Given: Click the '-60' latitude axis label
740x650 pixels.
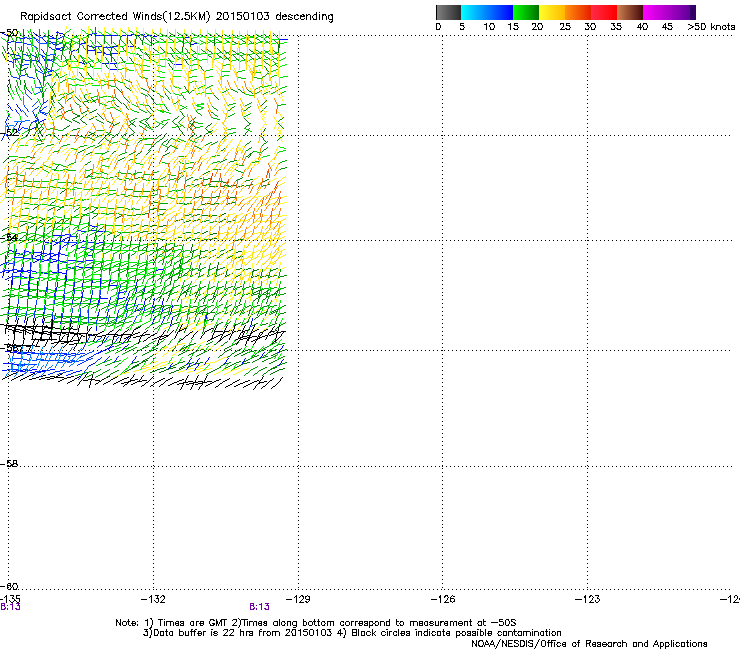Looking at the screenshot, I should (x=9, y=586).
